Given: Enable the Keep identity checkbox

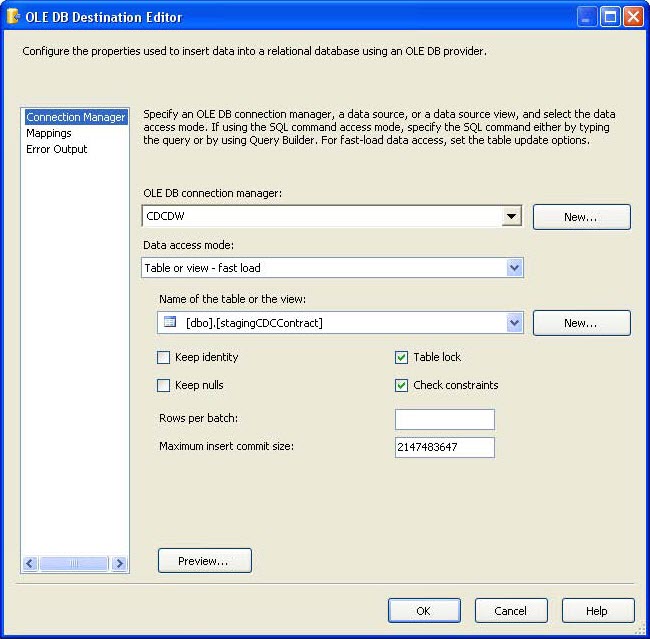Looking at the screenshot, I should [x=164, y=357].
